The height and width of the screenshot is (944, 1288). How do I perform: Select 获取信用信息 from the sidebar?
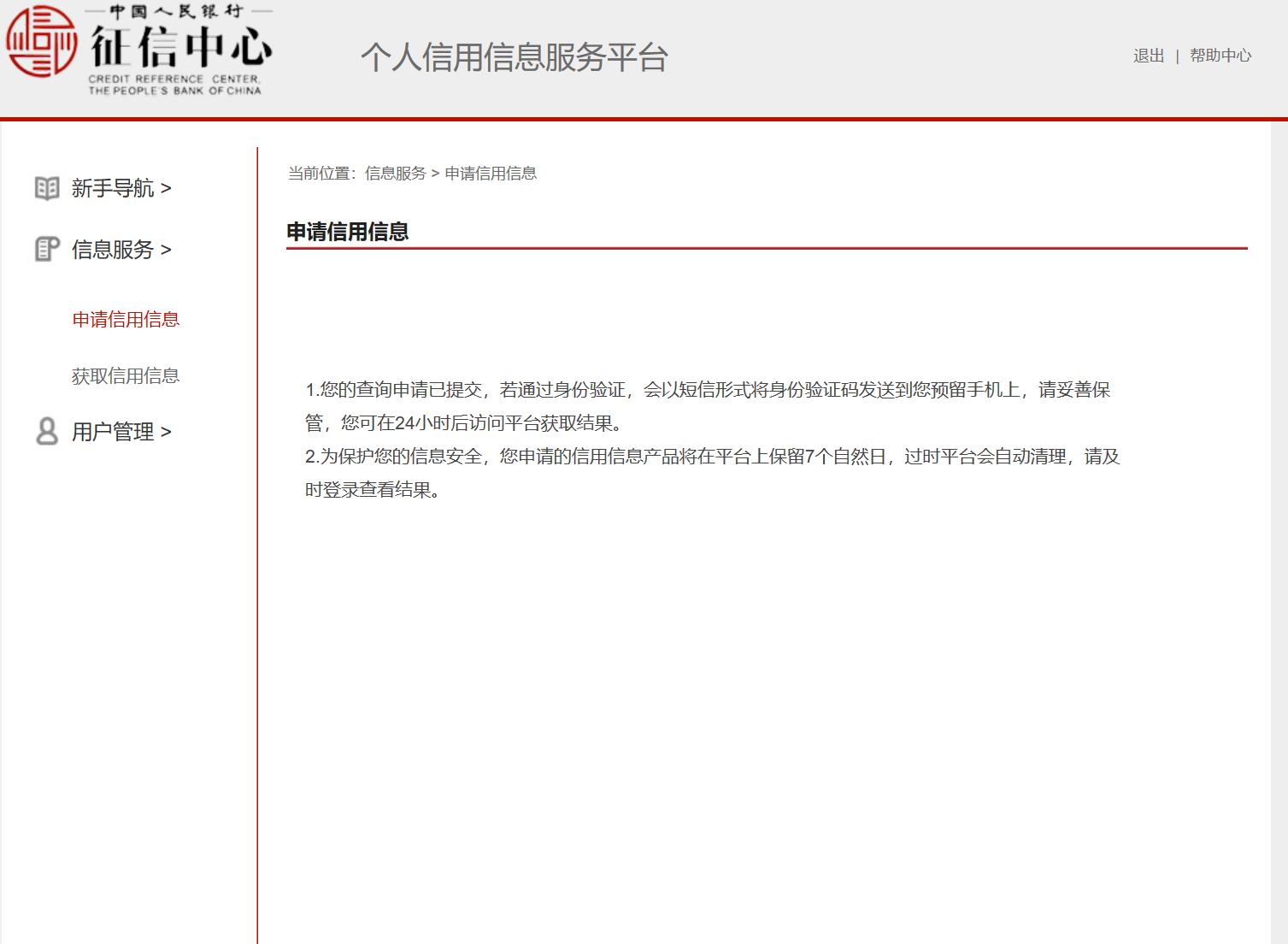tap(125, 375)
